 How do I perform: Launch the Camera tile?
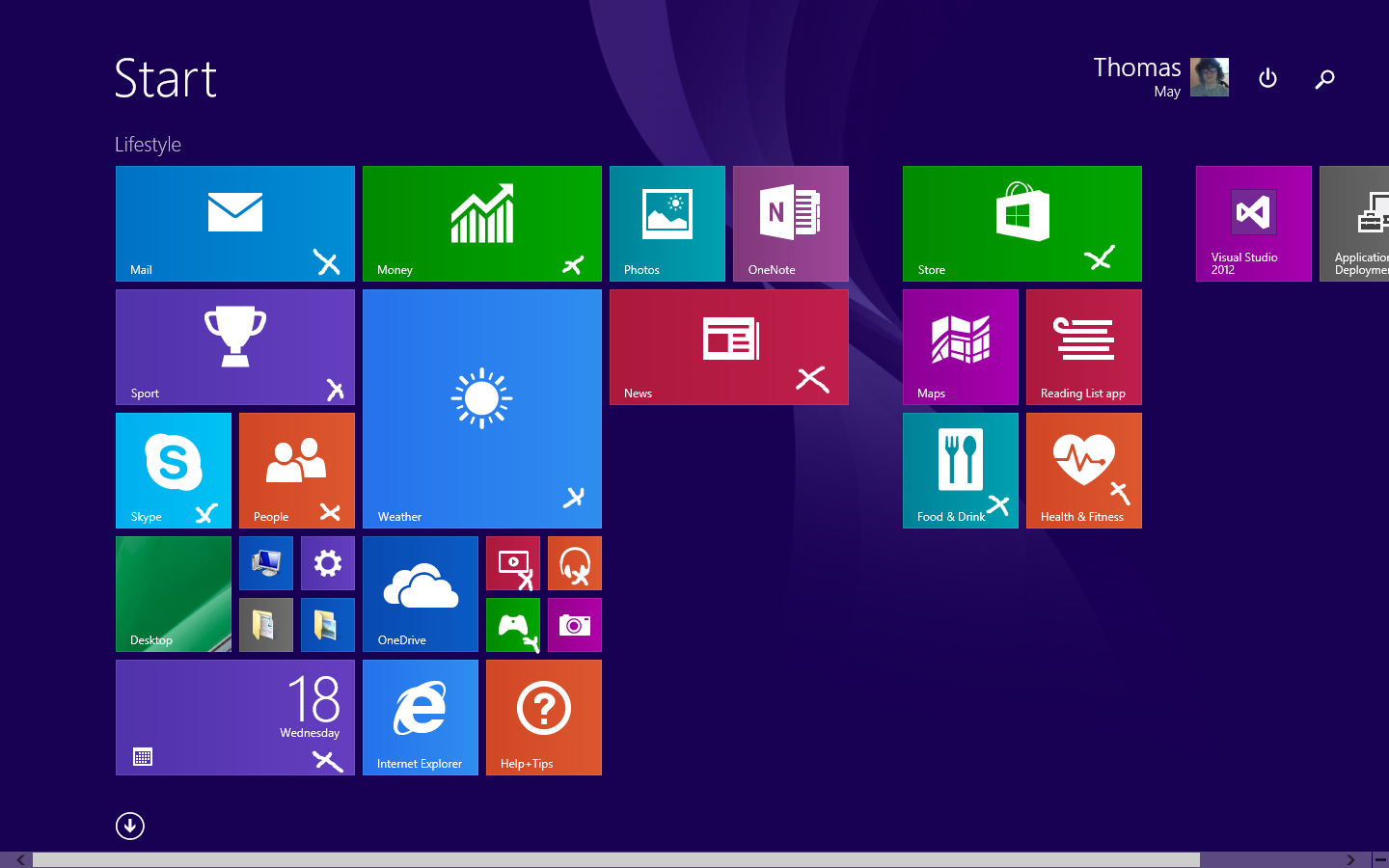(575, 625)
